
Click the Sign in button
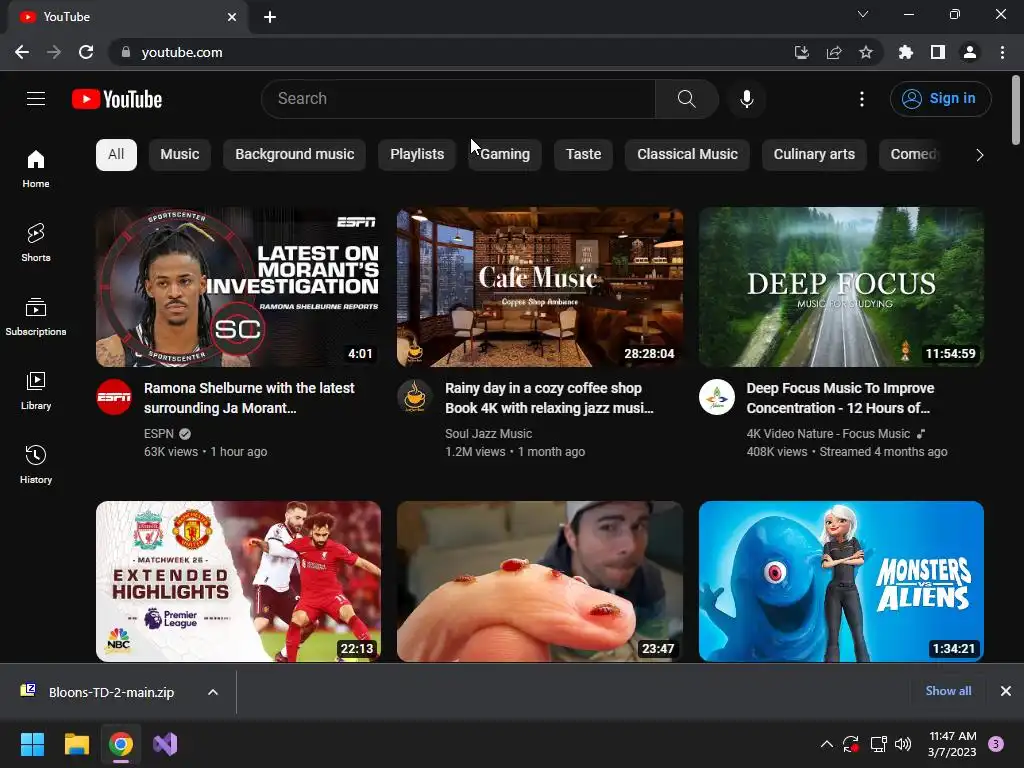coord(940,99)
